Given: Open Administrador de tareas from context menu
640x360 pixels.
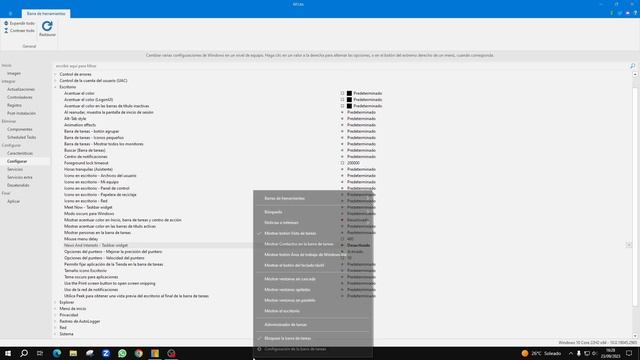Looking at the screenshot, I should click(x=313, y=325).
